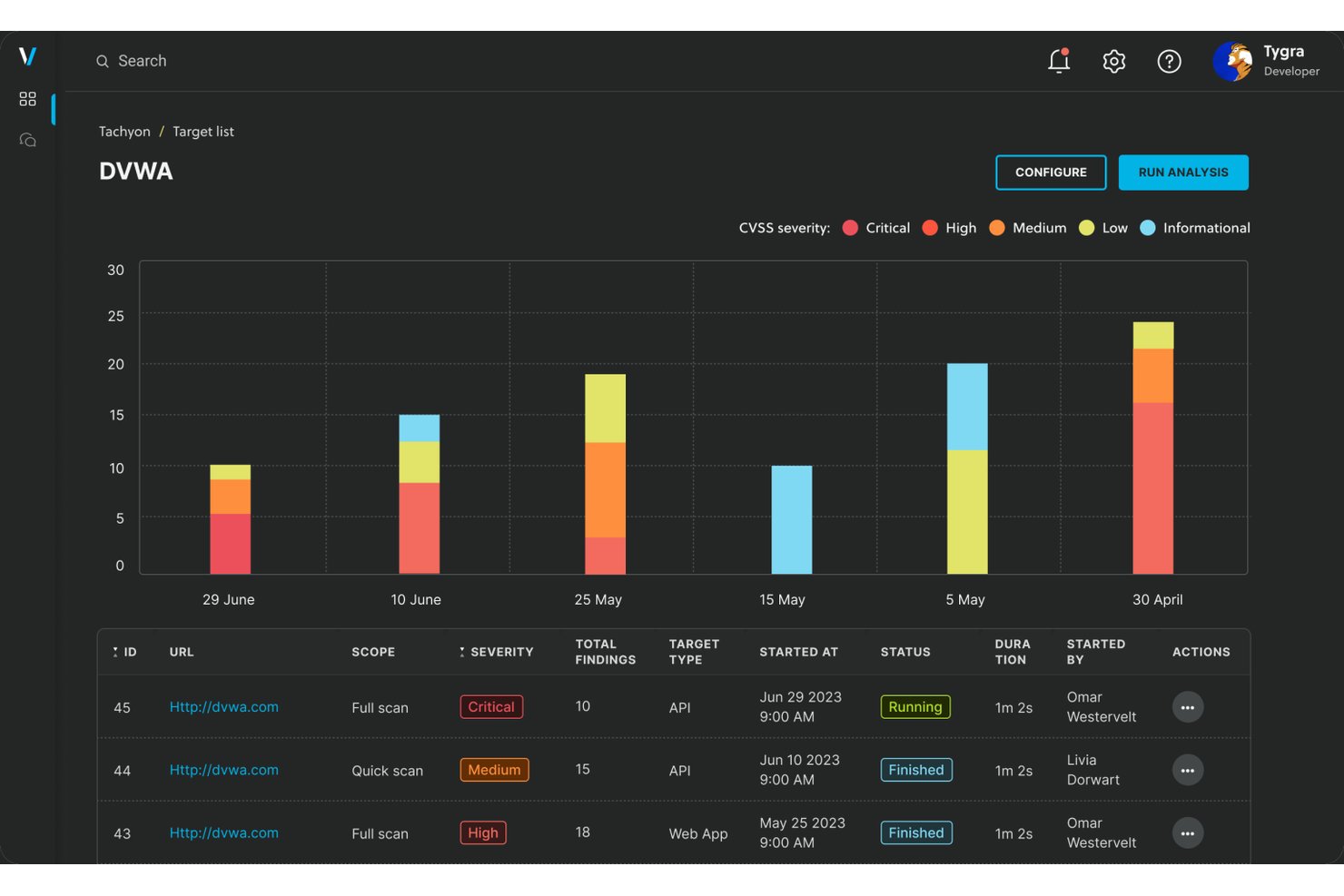The height and width of the screenshot is (896, 1344).
Task: Click the High severity badge
Action: 483,832
